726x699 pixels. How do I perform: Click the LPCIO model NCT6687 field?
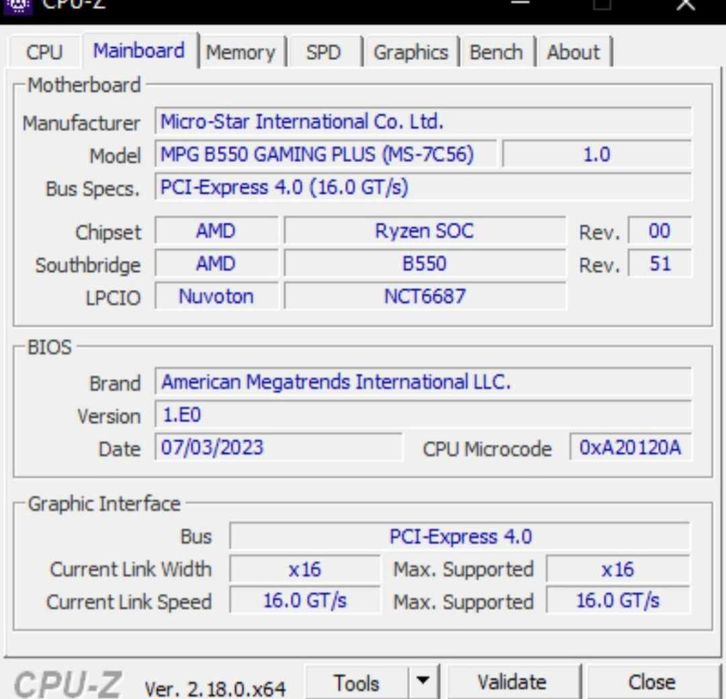point(425,296)
